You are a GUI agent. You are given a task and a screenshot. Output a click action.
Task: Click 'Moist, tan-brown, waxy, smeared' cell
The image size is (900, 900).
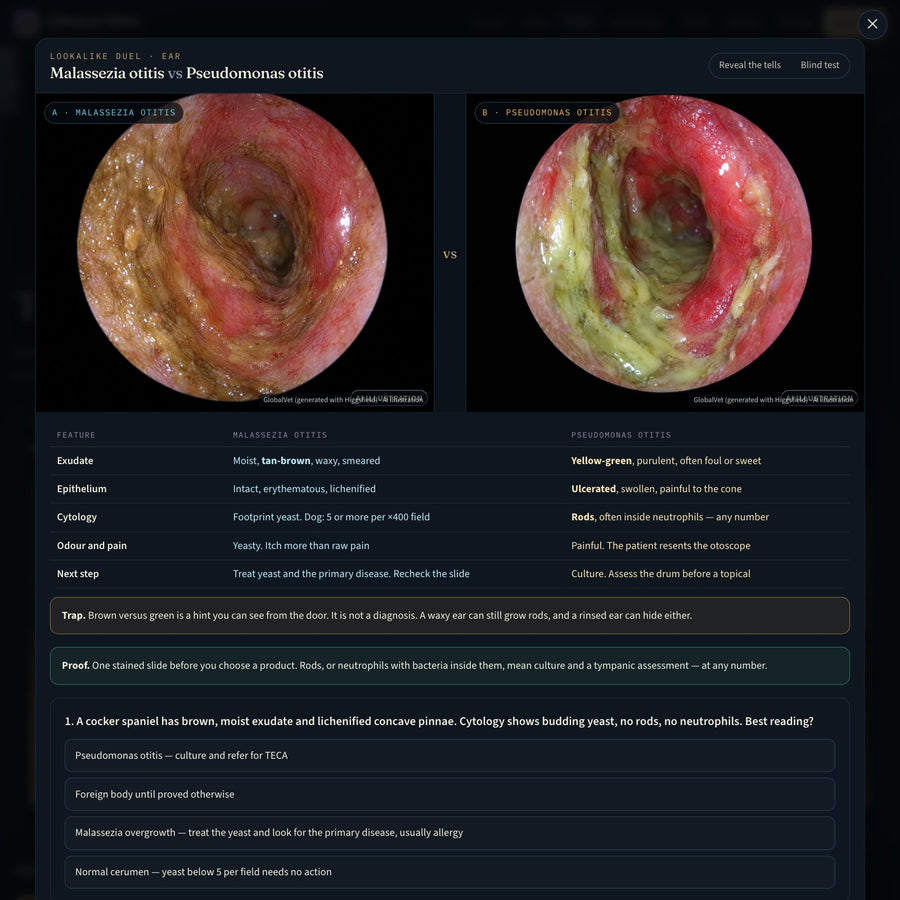(x=307, y=461)
